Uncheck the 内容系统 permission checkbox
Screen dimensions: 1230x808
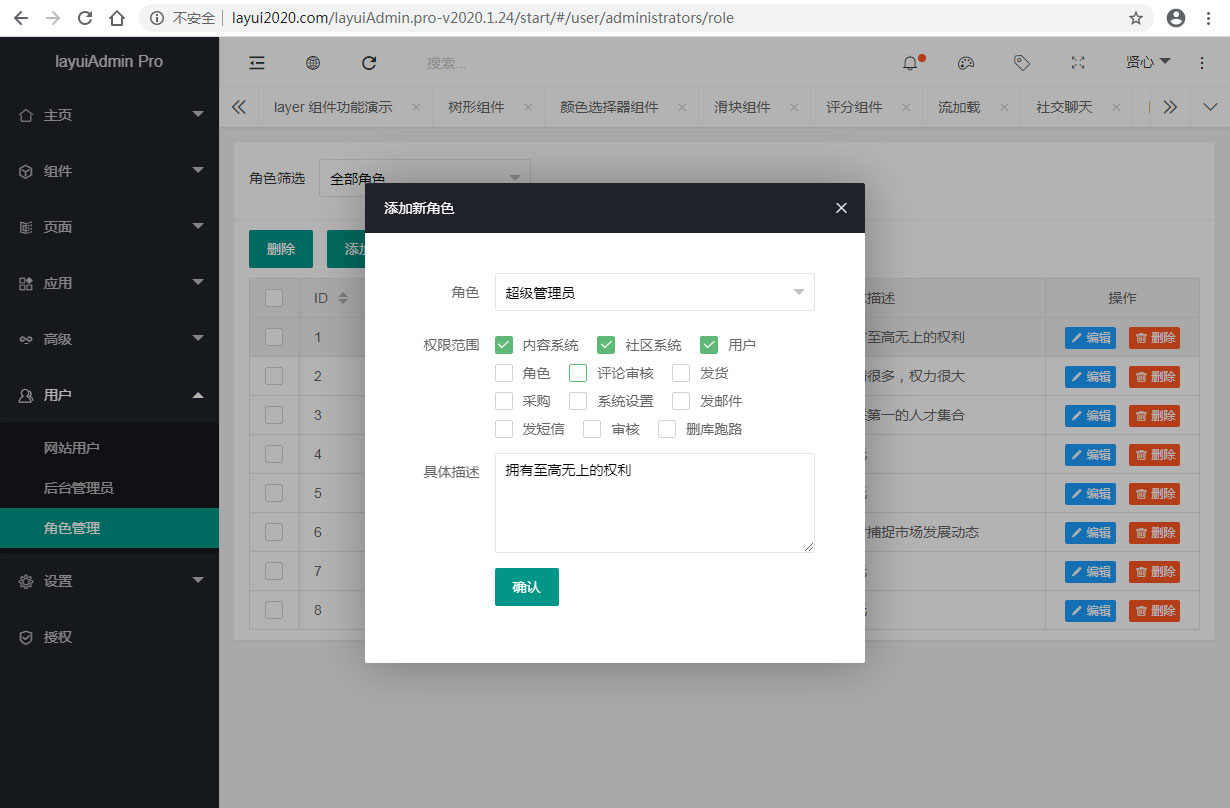504,344
